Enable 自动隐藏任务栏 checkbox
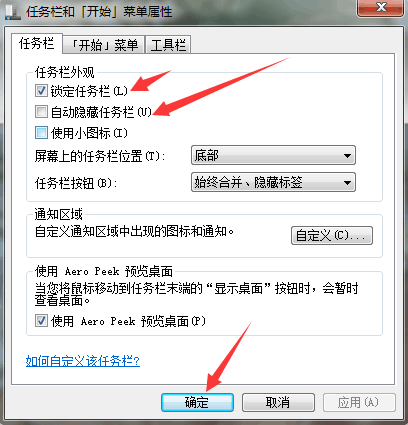The height and width of the screenshot is (425, 408). click(41, 112)
